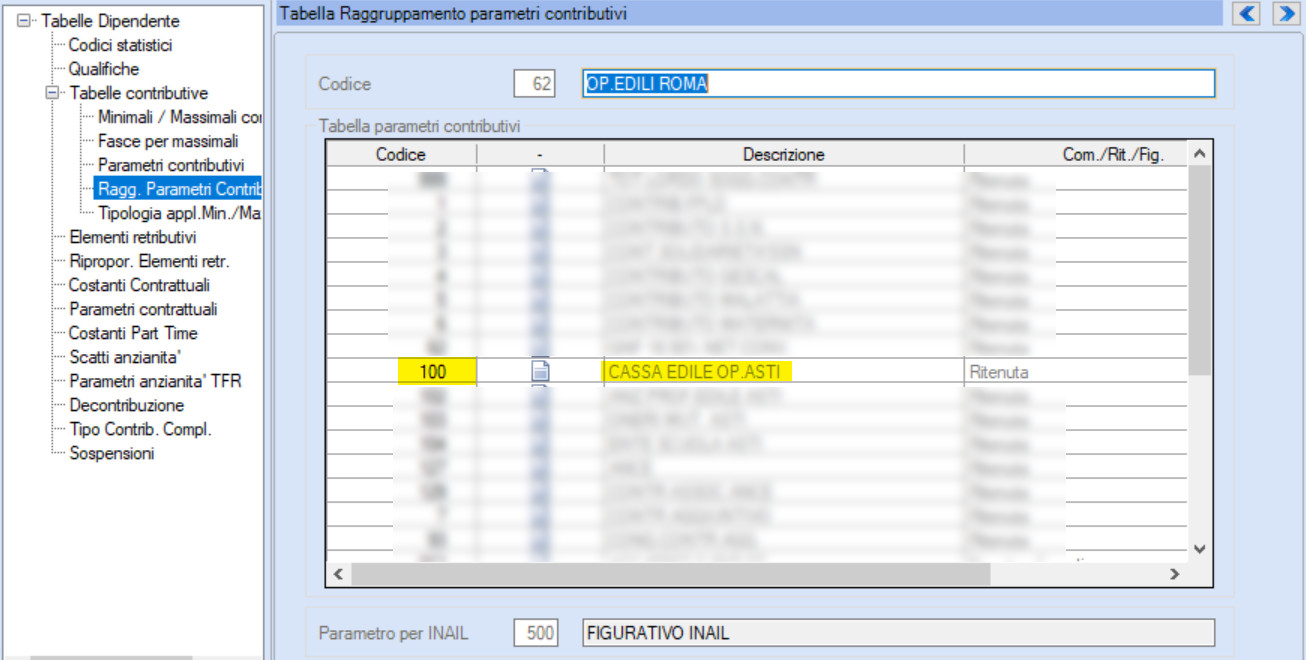Click the table's vertical scroll down arrow
The height and width of the screenshot is (660, 1306).
1200,549
